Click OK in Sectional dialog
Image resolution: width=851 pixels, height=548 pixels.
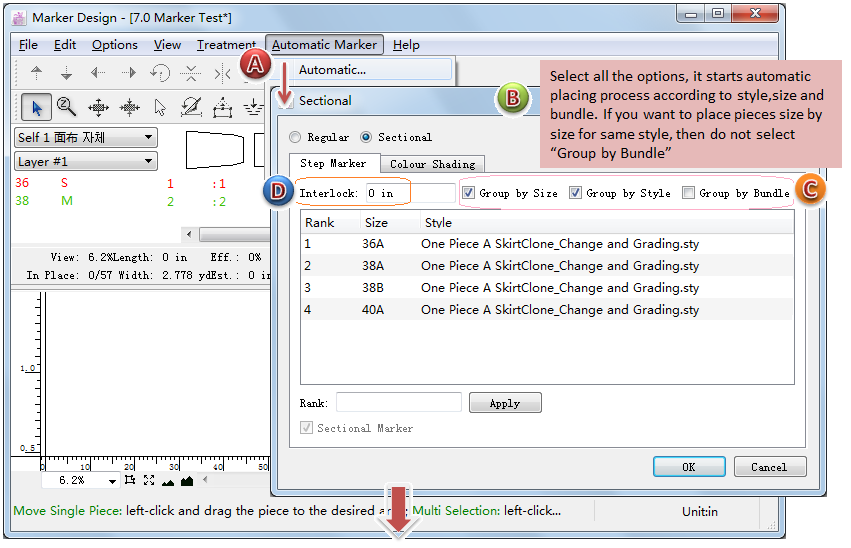pos(688,467)
